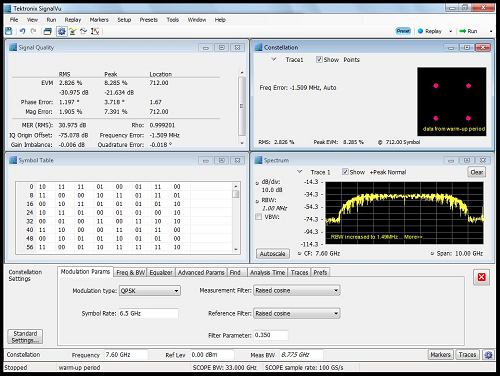Click the EVM RMS value 2.826 %
The width and height of the screenshot is (500, 376).
pos(70,83)
